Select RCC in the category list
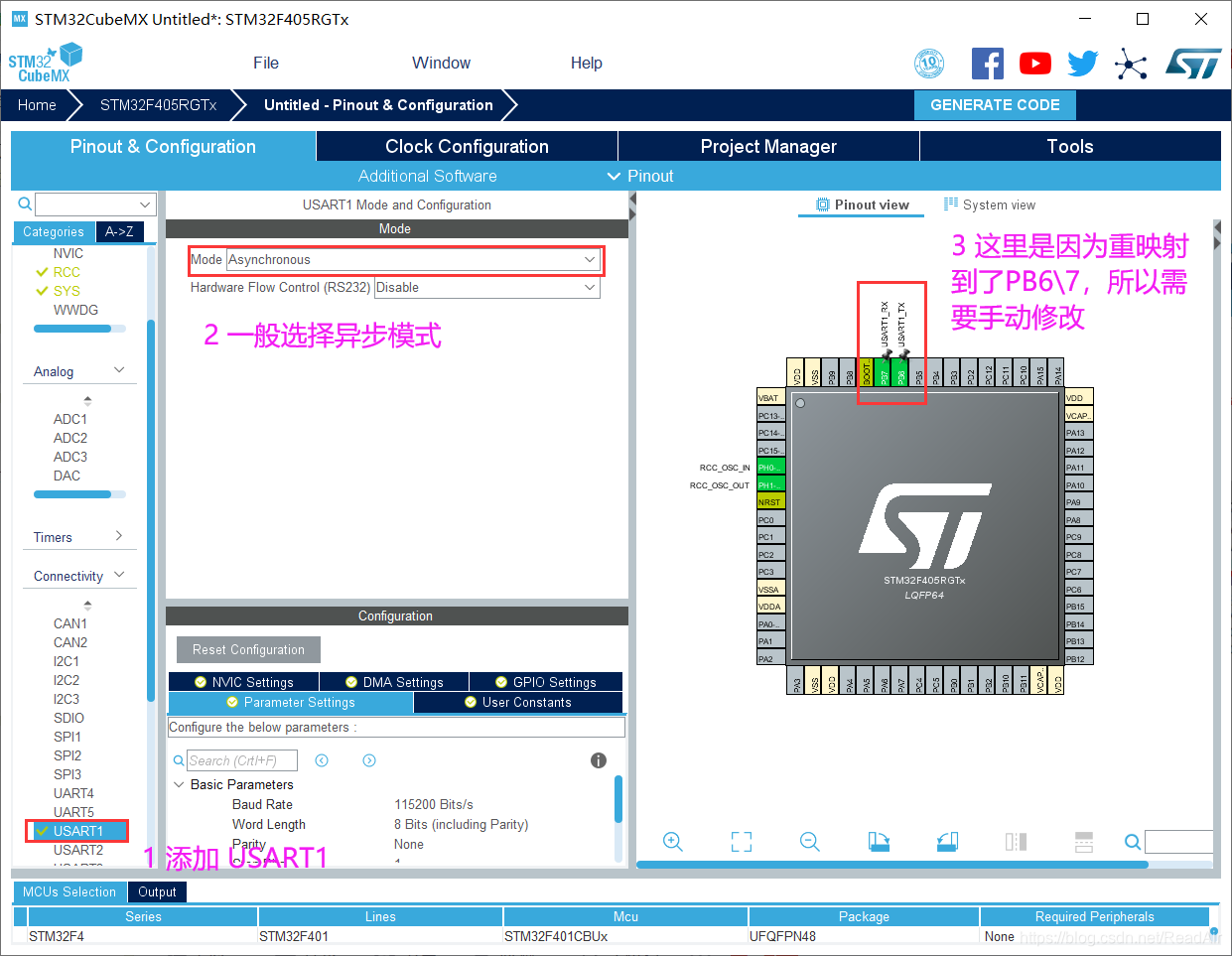Image resolution: width=1232 pixels, height=956 pixels. 67,272
